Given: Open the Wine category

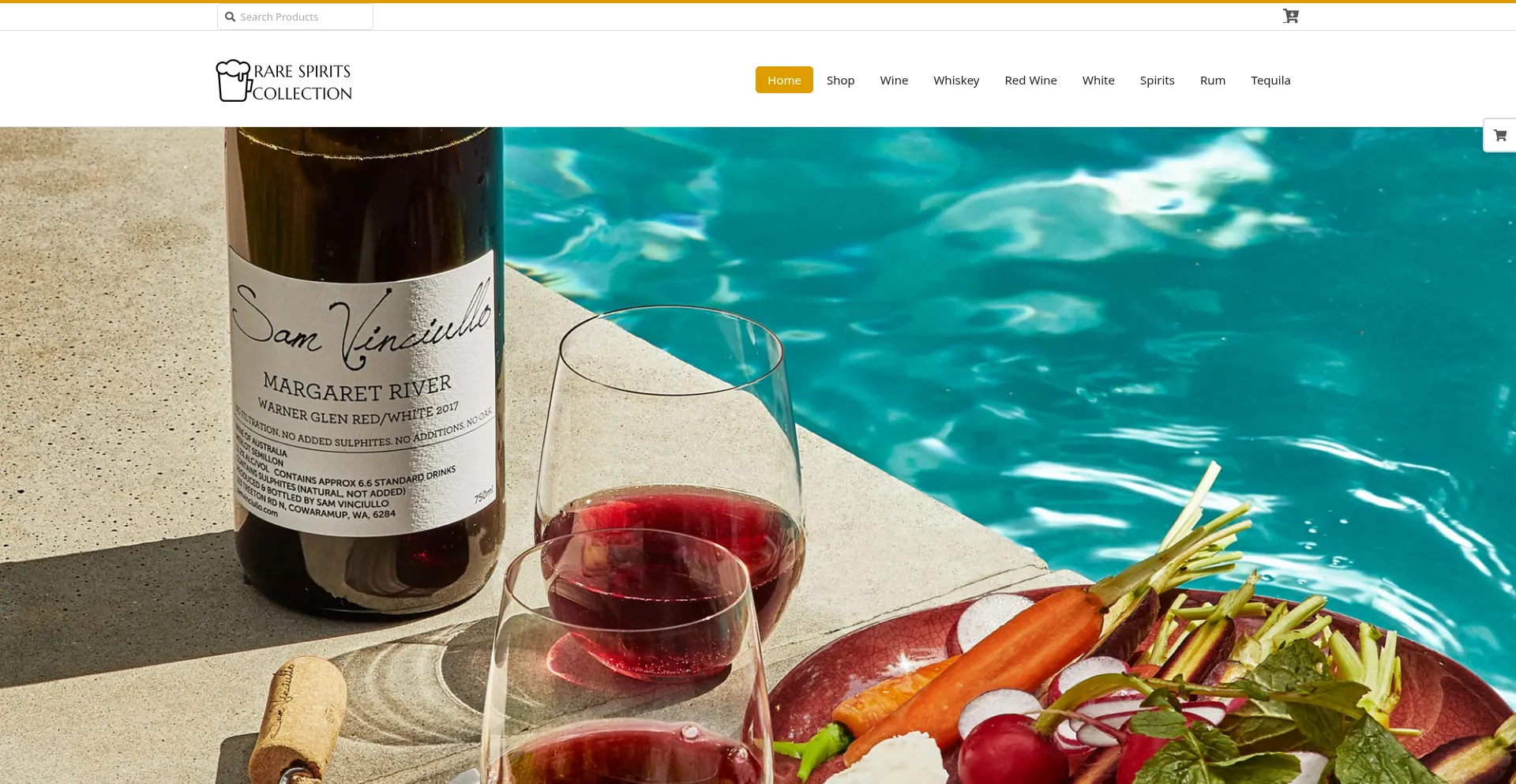Looking at the screenshot, I should tap(894, 80).
